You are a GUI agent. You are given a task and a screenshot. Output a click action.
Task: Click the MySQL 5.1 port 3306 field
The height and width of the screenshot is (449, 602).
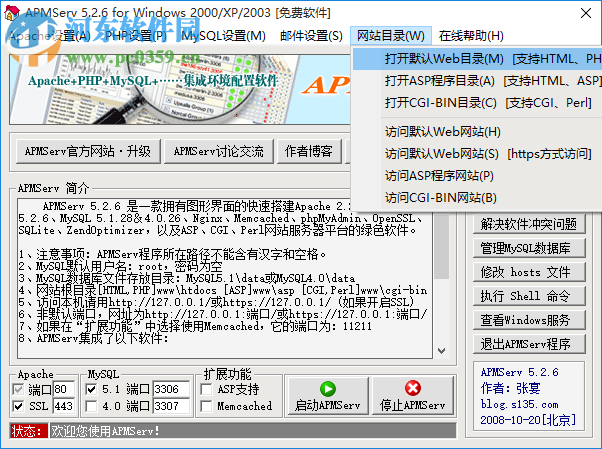(x=171, y=389)
